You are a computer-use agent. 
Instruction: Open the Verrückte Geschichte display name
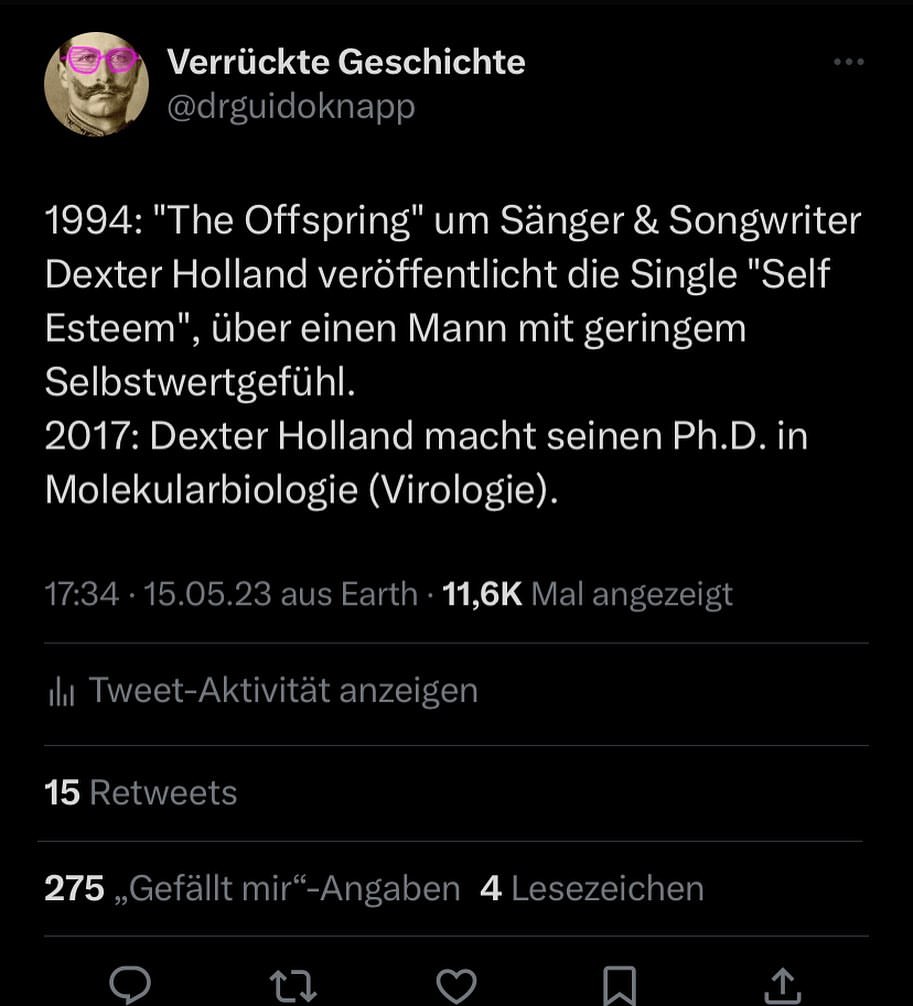[x=345, y=62]
